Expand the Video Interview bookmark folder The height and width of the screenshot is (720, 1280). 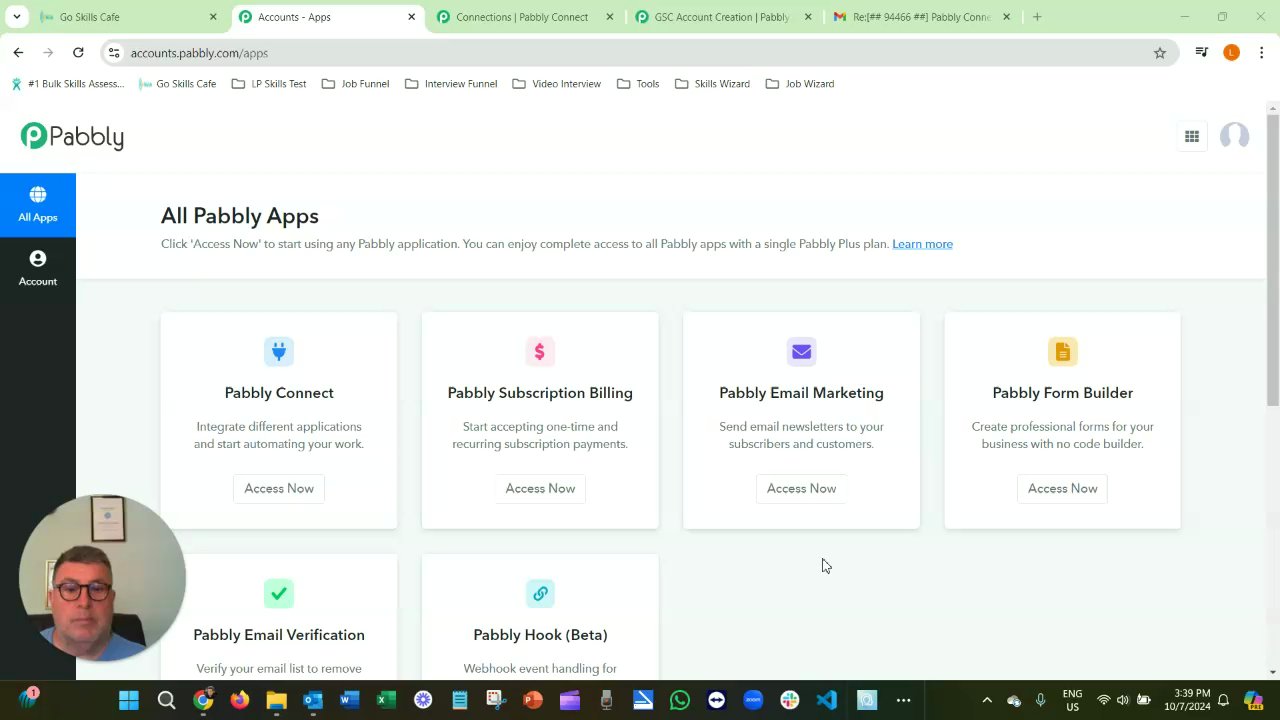click(557, 84)
